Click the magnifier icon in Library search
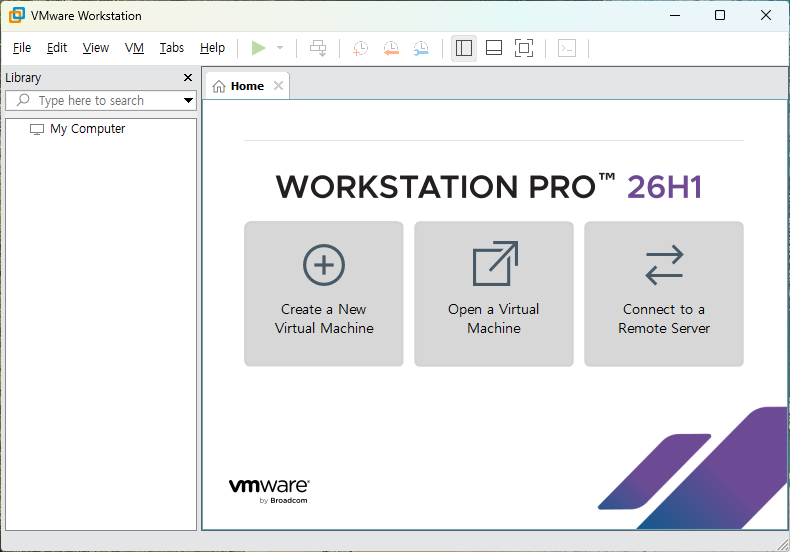 point(23,100)
